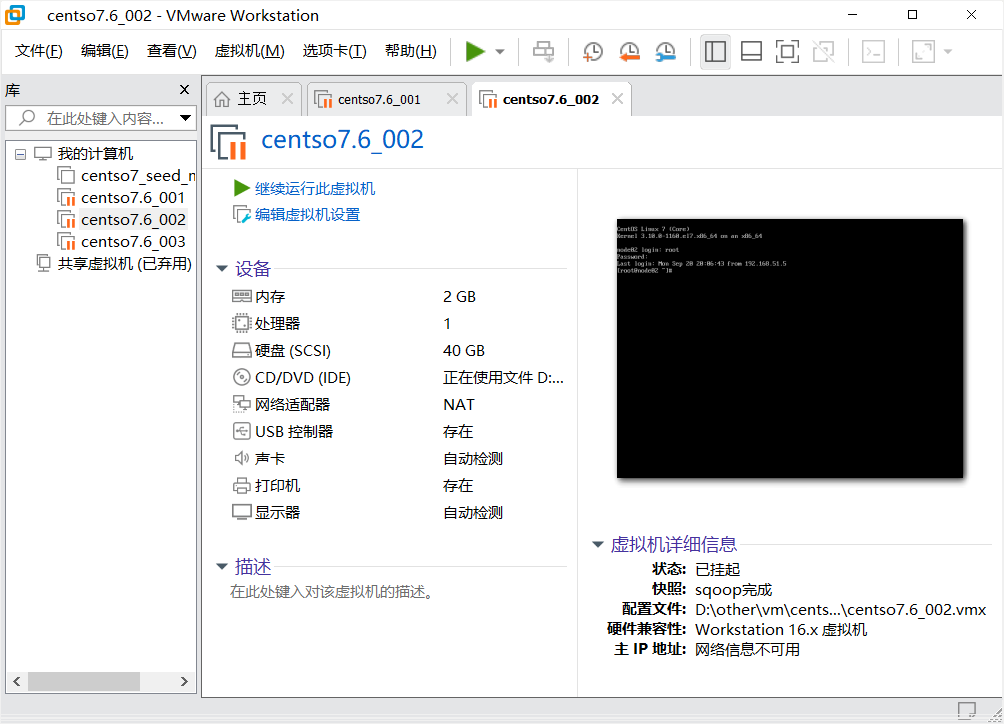1004x724 pixels.
Task: Click the 40 GB hard disk value
Action: 464,351
